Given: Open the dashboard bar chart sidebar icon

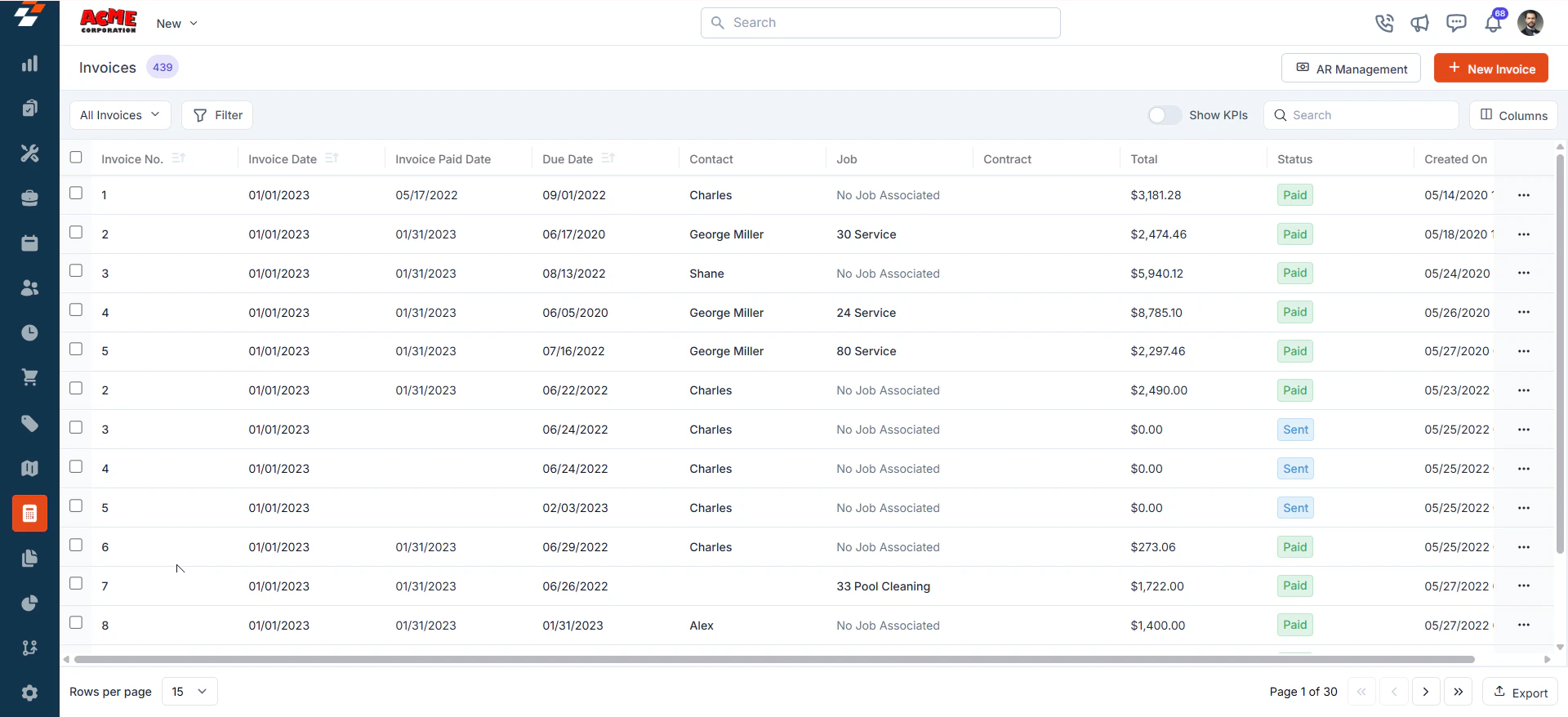Looking at the screenshot, I should [x=29, y=64].
